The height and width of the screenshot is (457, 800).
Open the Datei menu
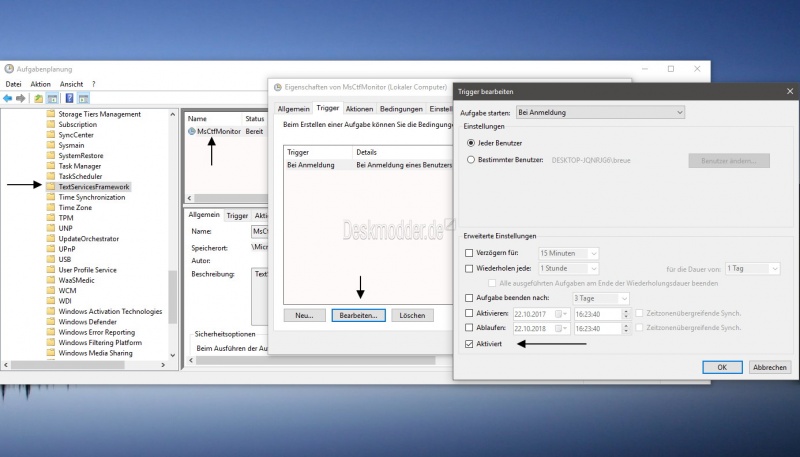point(13,84)
